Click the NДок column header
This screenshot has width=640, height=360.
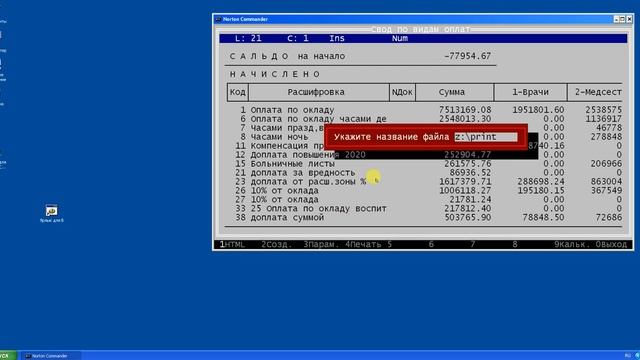click(402, 92)
